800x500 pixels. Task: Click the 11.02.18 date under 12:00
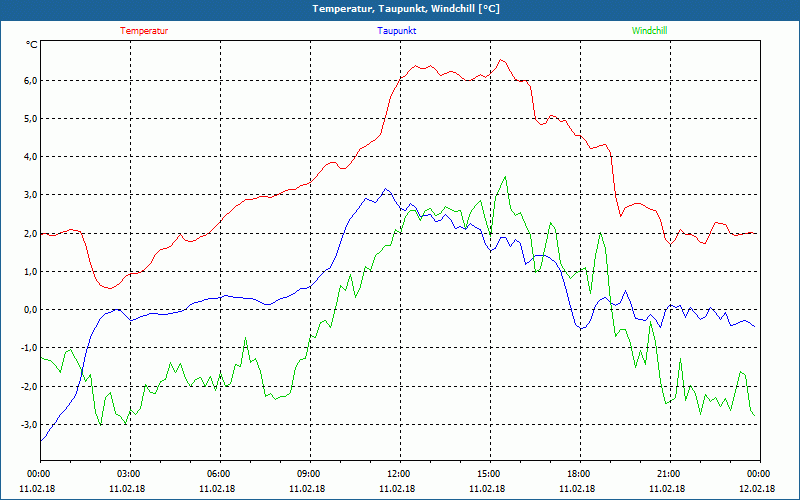pyautogui.click(x=397, y=489)
